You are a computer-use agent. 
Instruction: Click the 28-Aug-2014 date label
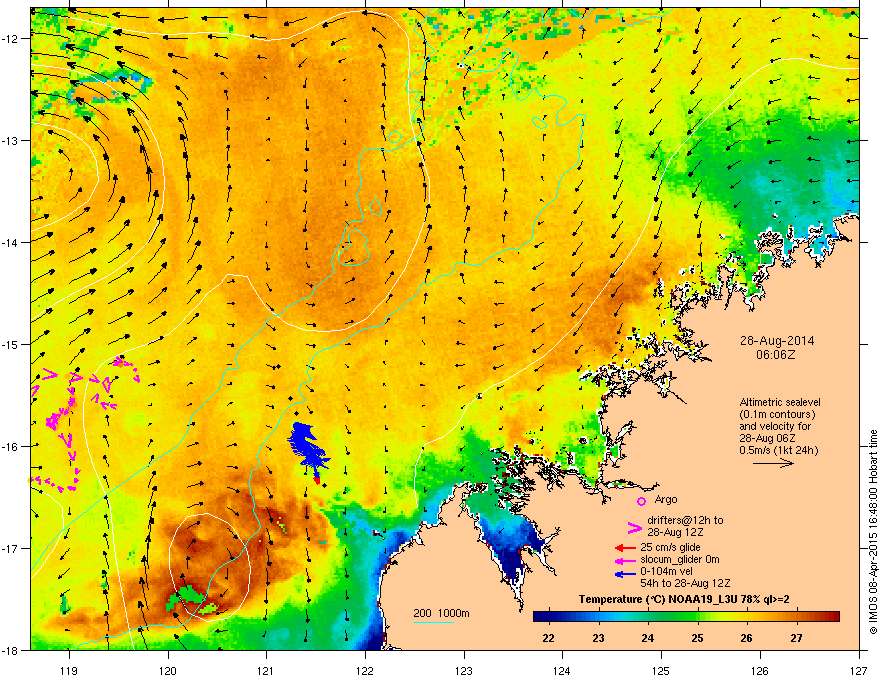click(777, 341)
